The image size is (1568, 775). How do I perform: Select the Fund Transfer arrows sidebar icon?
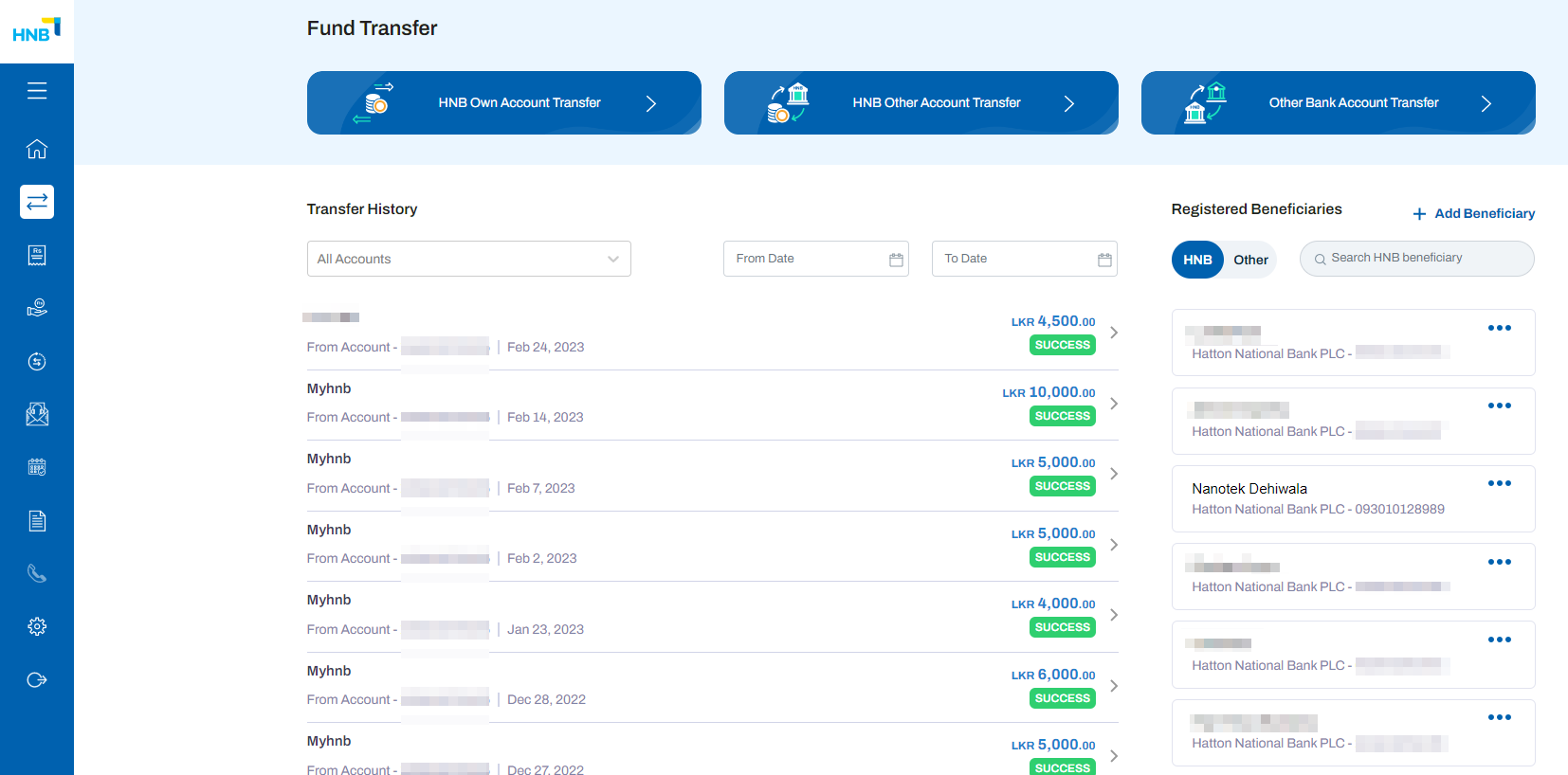click(x=37, y=202)
